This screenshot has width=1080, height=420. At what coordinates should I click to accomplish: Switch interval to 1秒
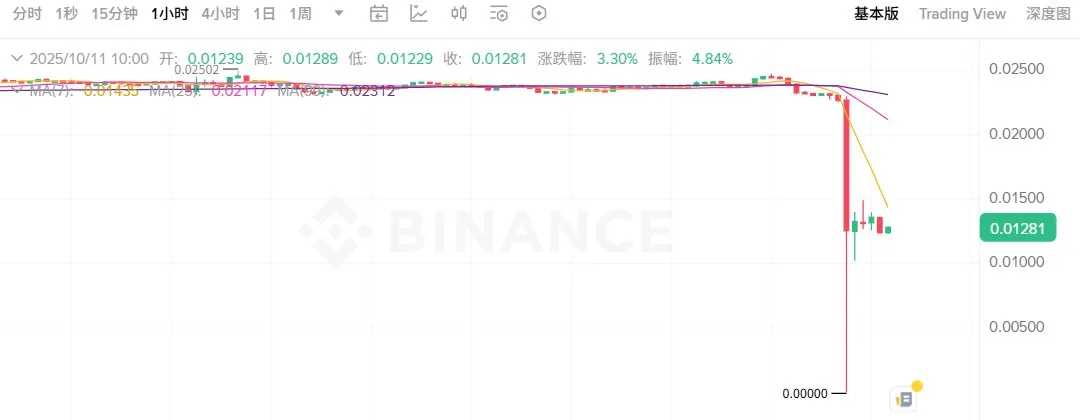66,13
